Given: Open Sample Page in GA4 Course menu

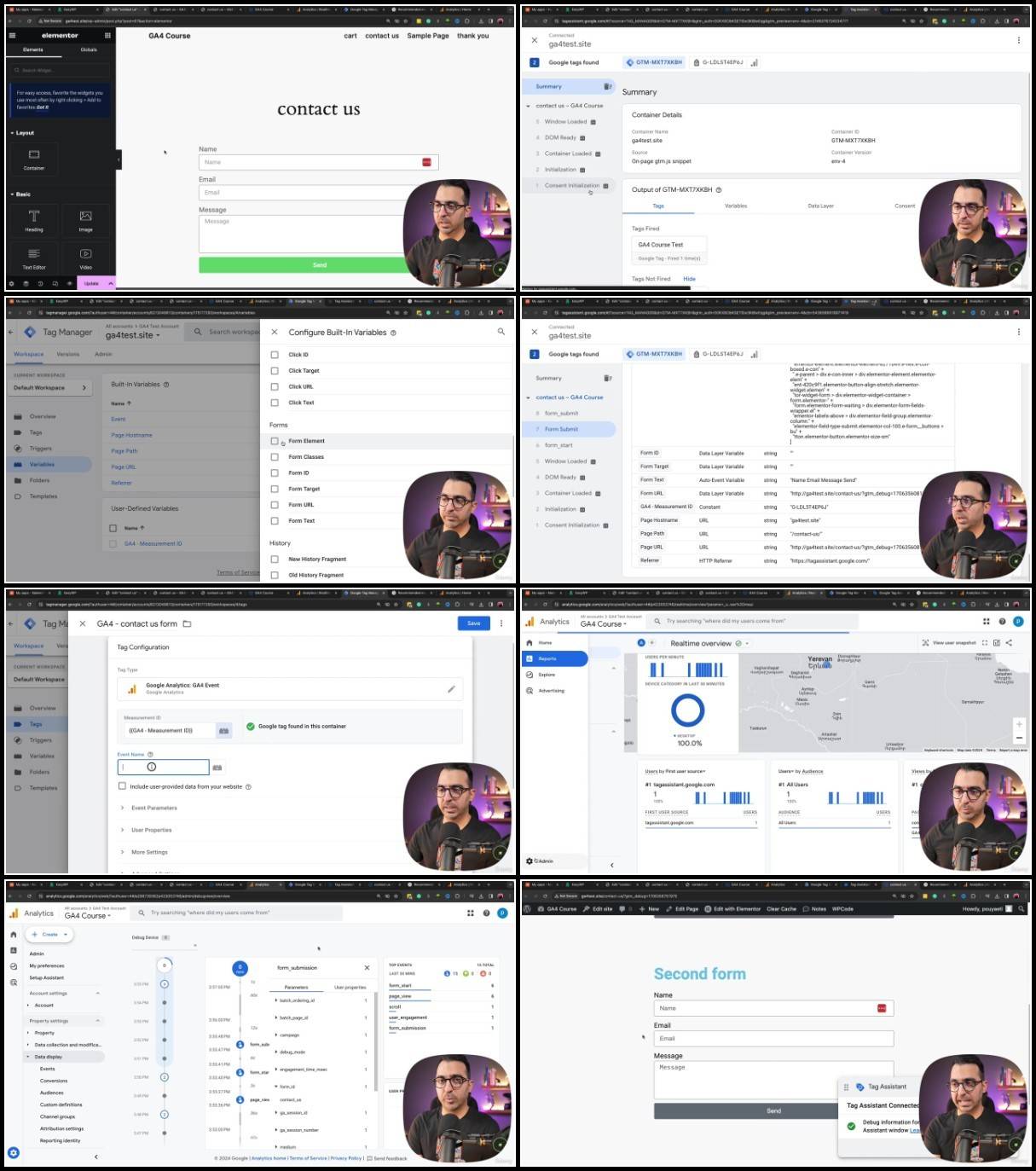Looking at the screenshot, I should pos(428,36).
